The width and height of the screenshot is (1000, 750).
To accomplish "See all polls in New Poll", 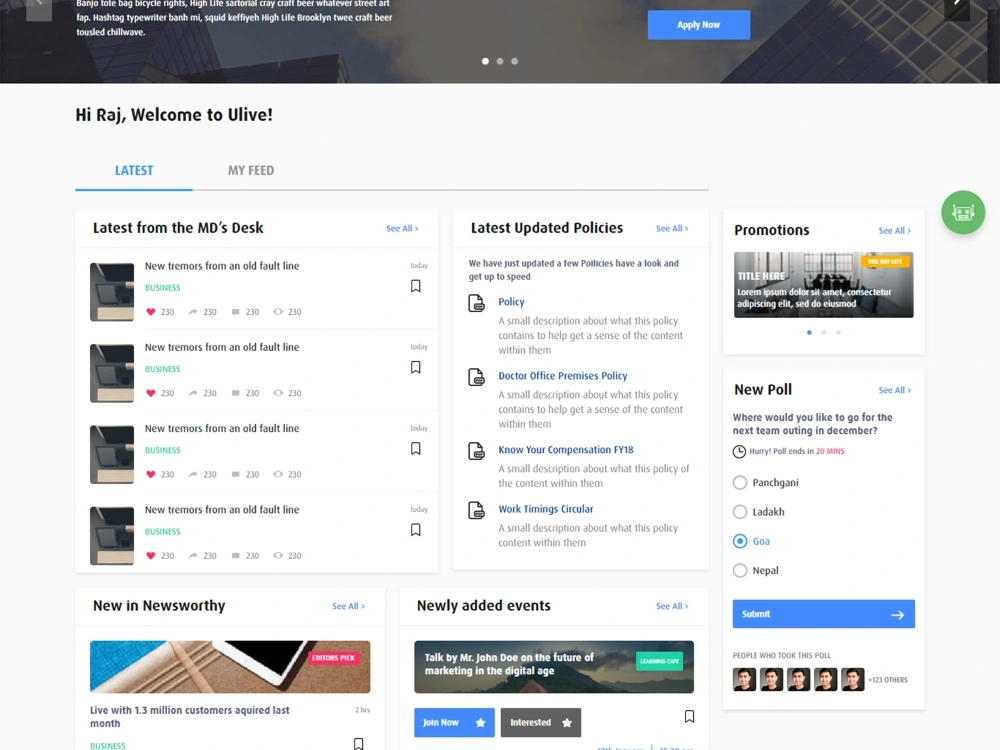I will click(x=895, y=390).
